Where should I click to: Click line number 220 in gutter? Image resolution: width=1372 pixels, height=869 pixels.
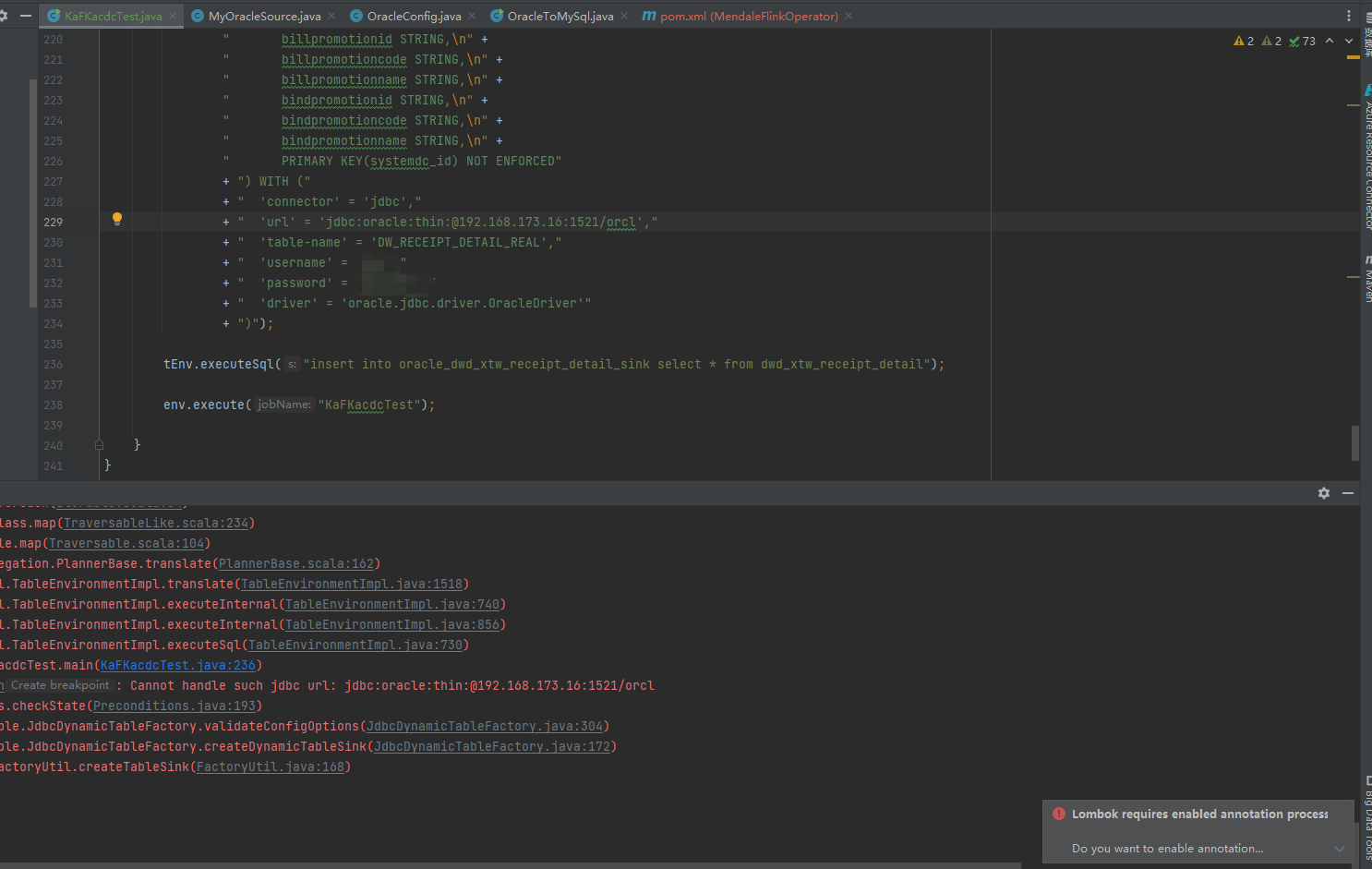point(53,39)
